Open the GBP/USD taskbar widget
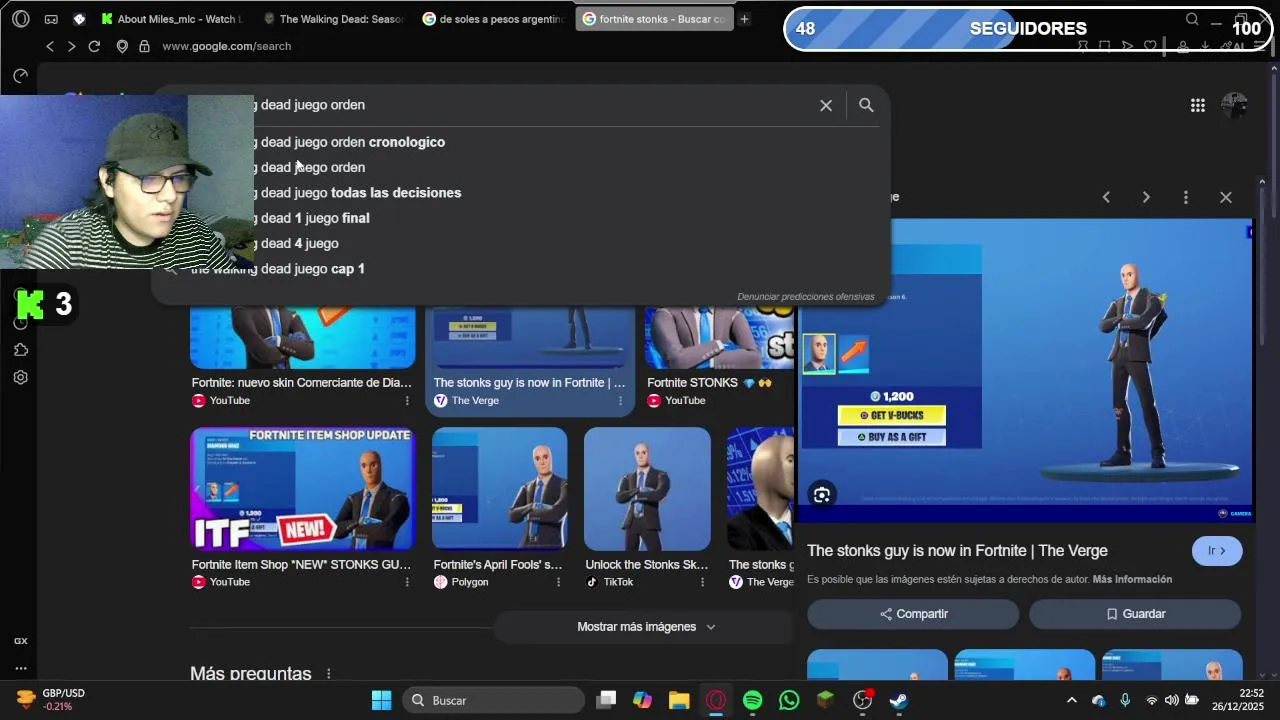 [52, 700]
